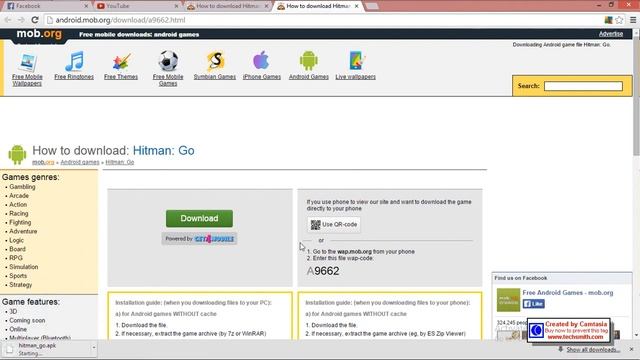Click the iPhone Games apple icon
640x360 pixels.
click(261, 60)
